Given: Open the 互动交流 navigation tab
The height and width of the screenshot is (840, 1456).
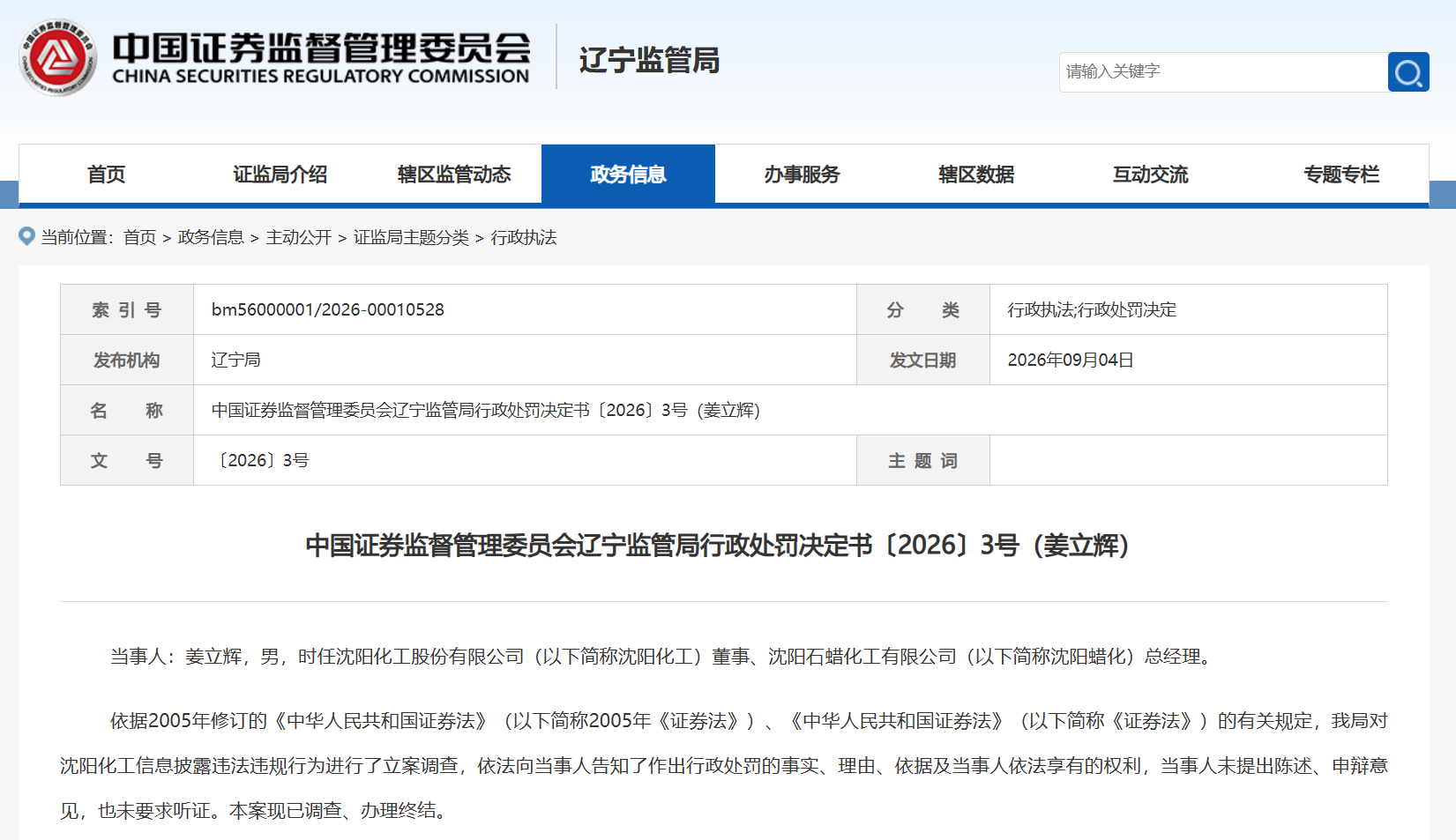Looking at the screenshot, I should point(1150,175).
